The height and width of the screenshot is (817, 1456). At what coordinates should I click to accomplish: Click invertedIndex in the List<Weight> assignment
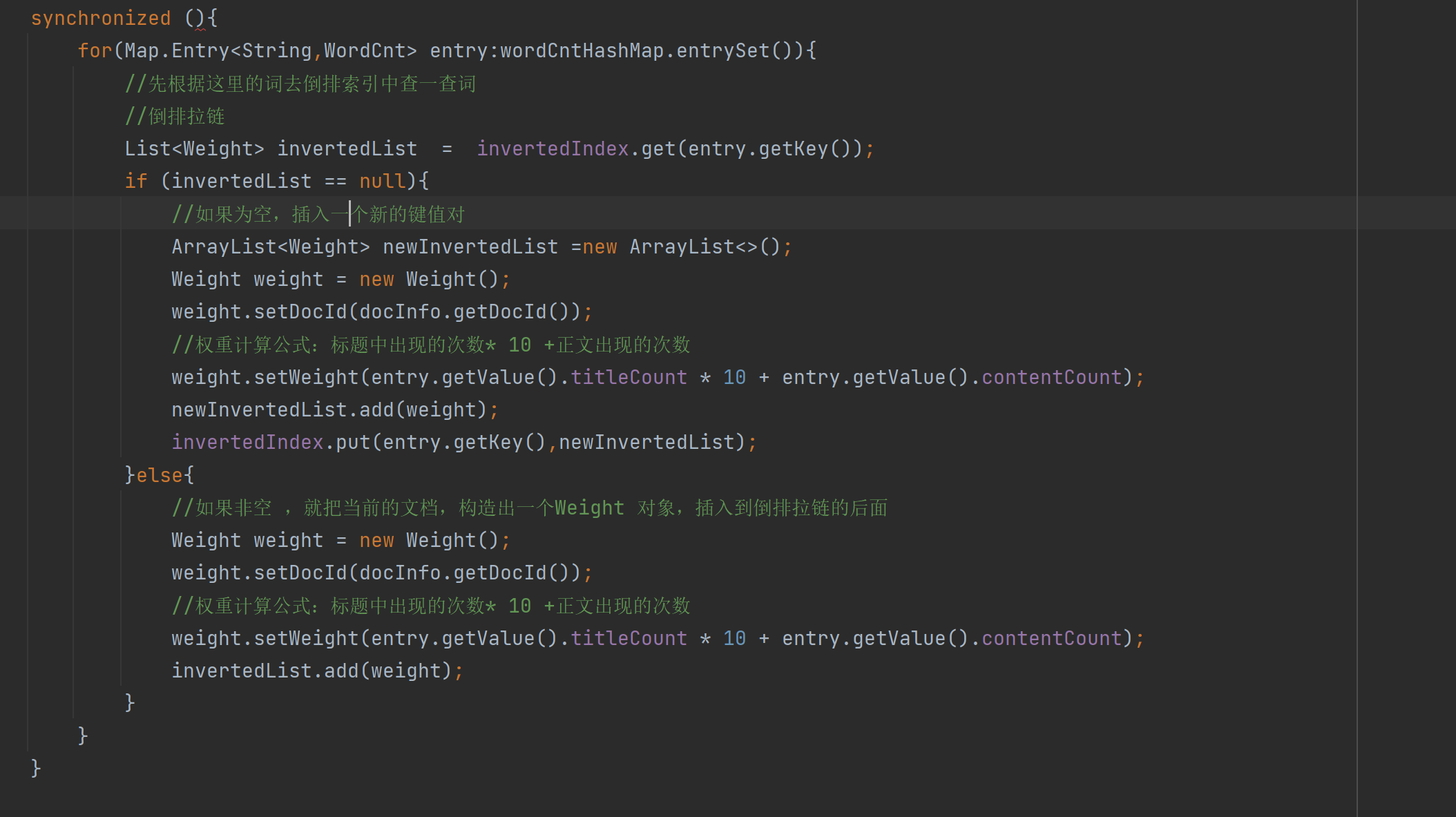point(553,148)
